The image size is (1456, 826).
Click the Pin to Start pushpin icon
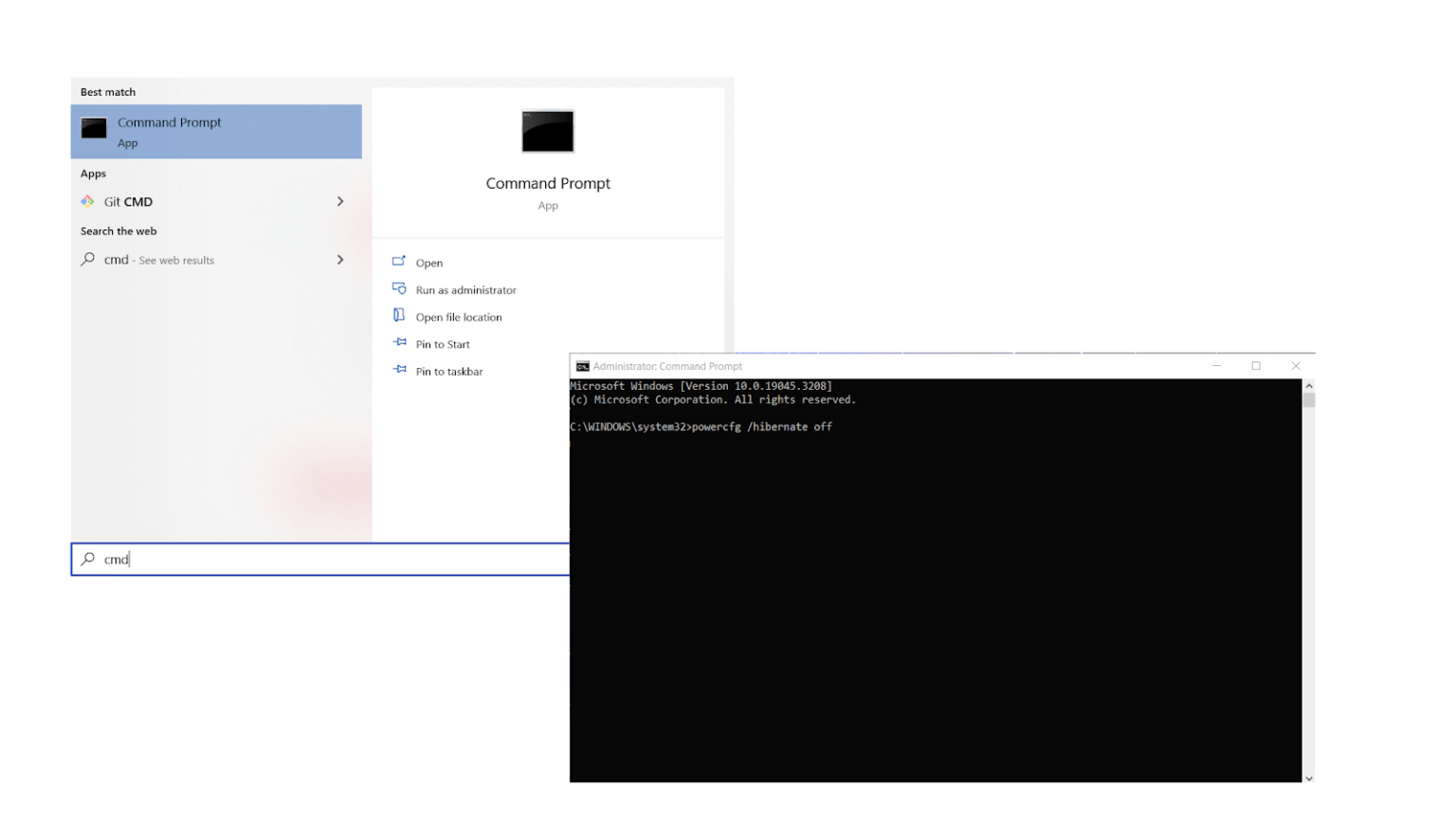coord(400,343)
